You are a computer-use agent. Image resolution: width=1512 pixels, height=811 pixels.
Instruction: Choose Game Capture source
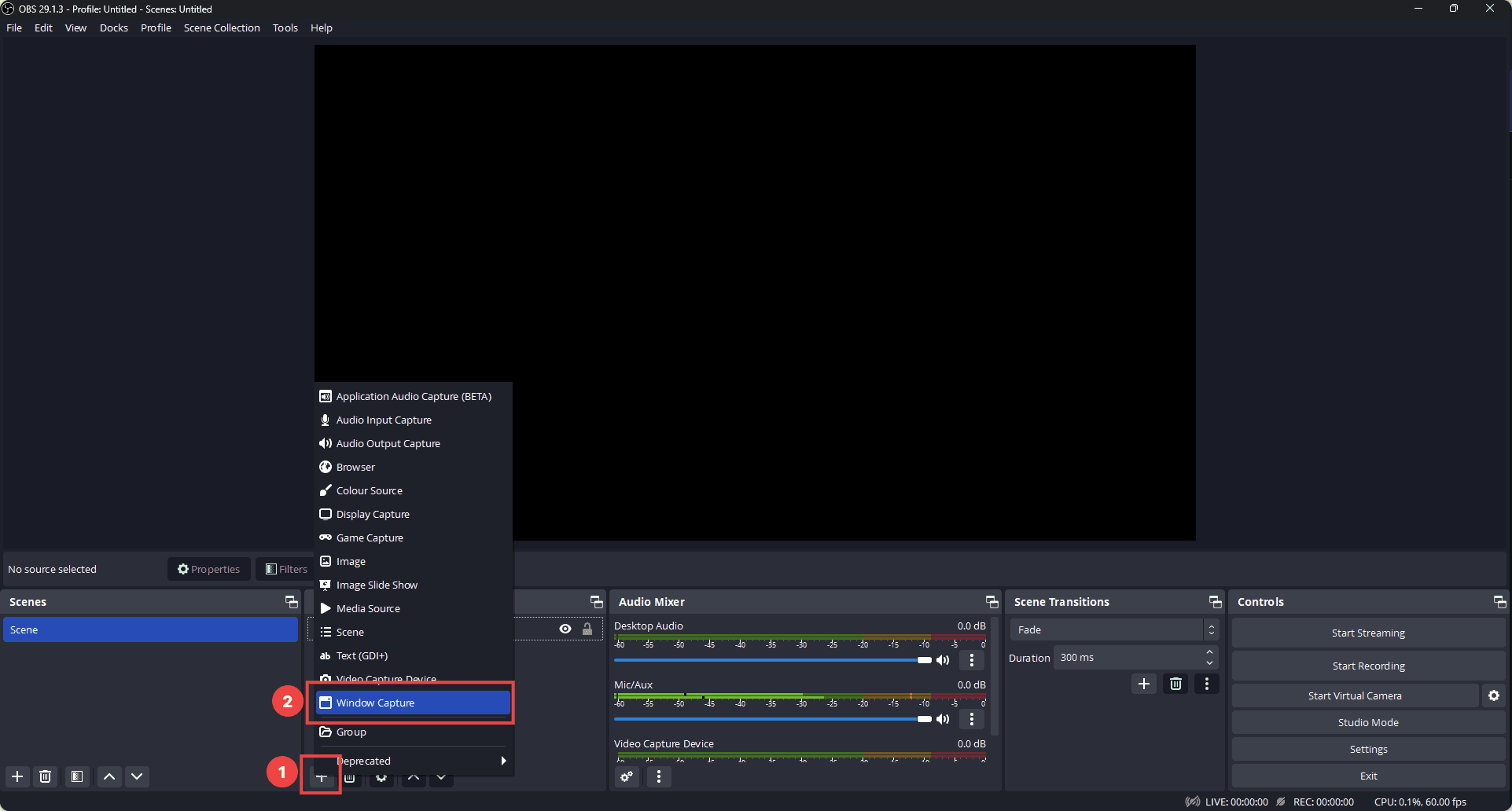click(414, 538)
